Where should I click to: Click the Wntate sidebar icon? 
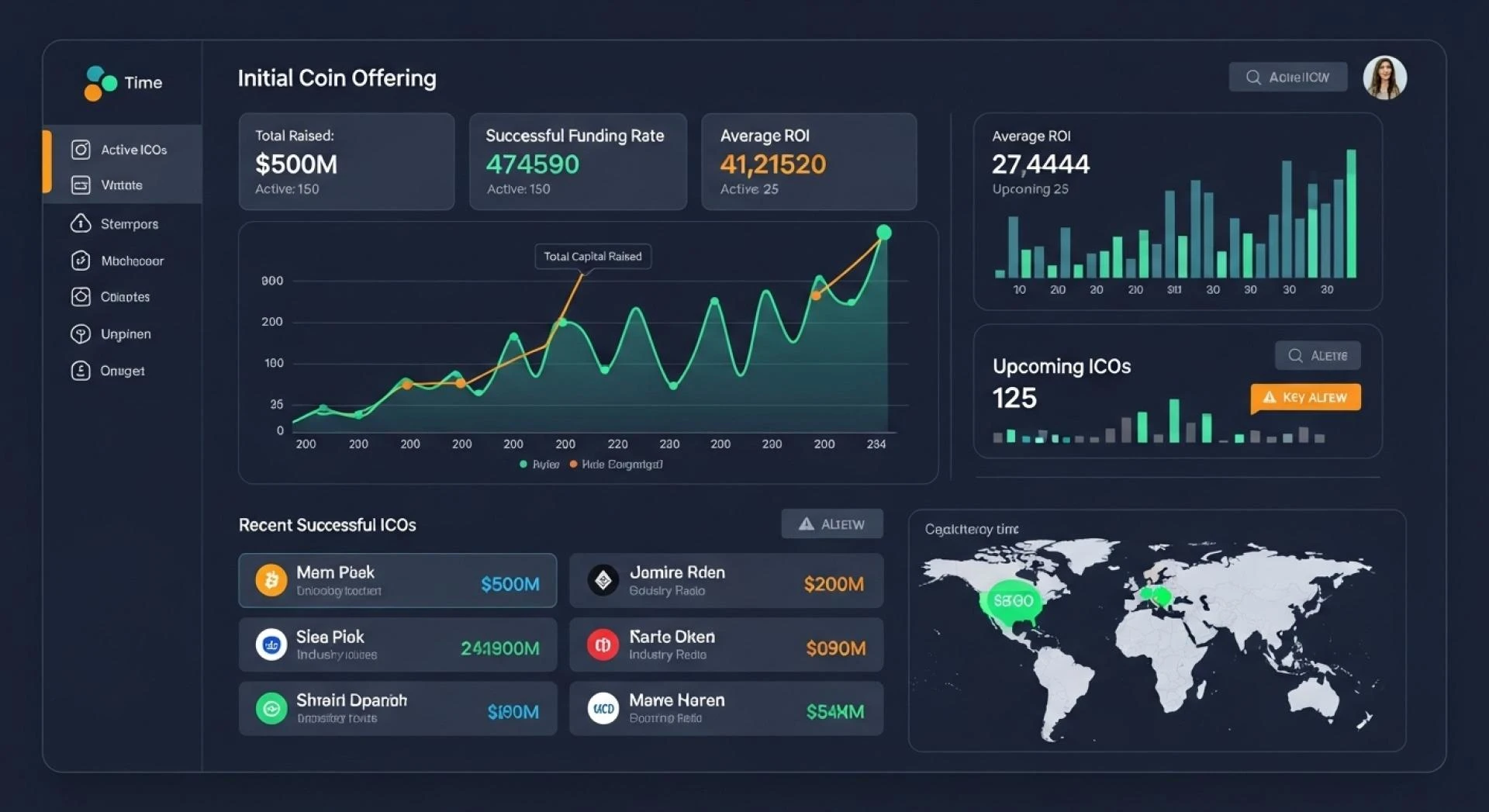tap(81, 185)
